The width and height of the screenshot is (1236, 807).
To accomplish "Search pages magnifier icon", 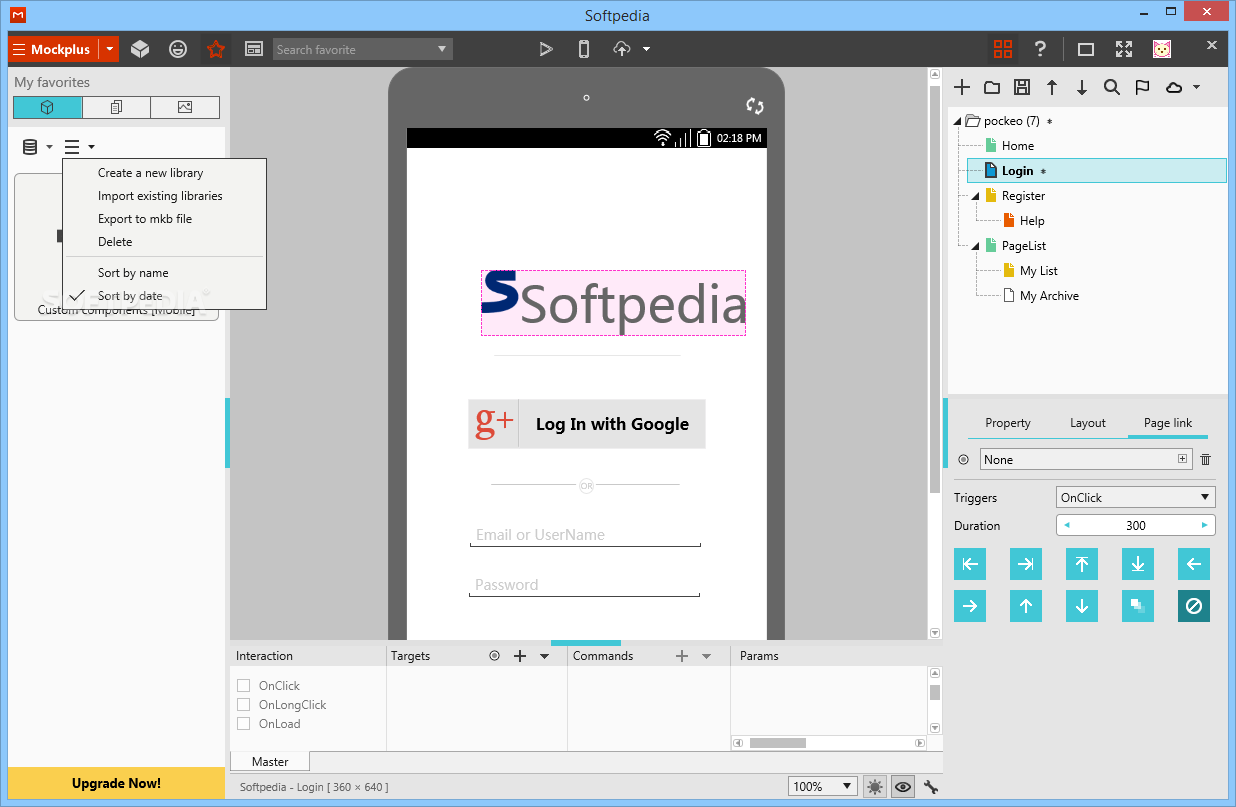I will (1112, 88).
